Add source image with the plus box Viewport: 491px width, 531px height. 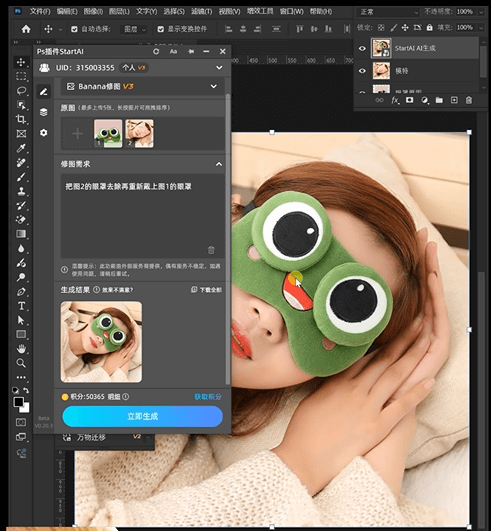tap(77, 133)
